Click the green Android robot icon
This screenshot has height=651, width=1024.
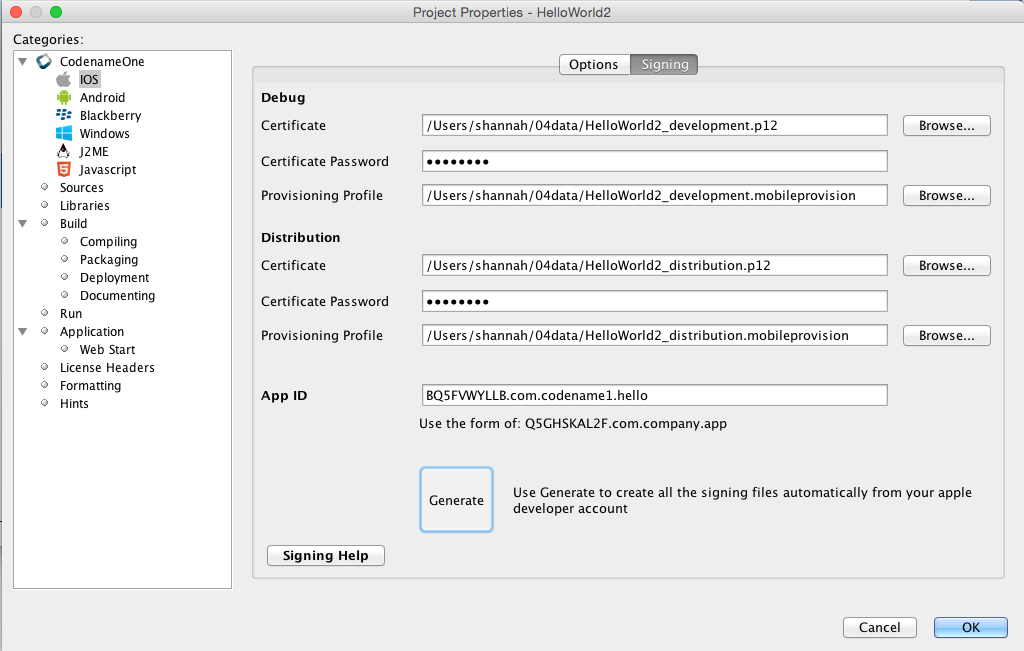click(x=64, y=98)
